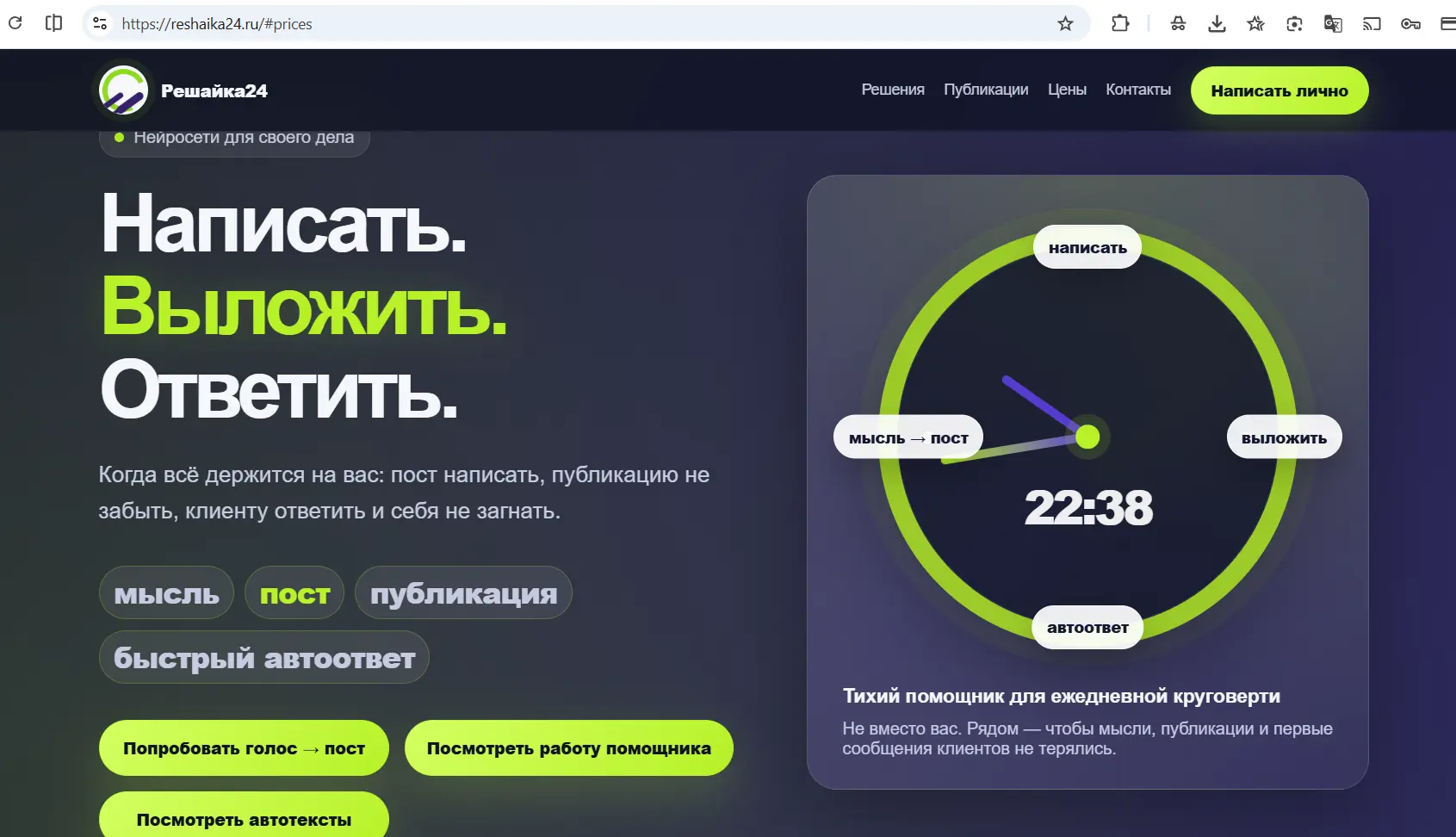Click the Решайка24 brand name
This screenshot has height=837, width=1456.
214,90
